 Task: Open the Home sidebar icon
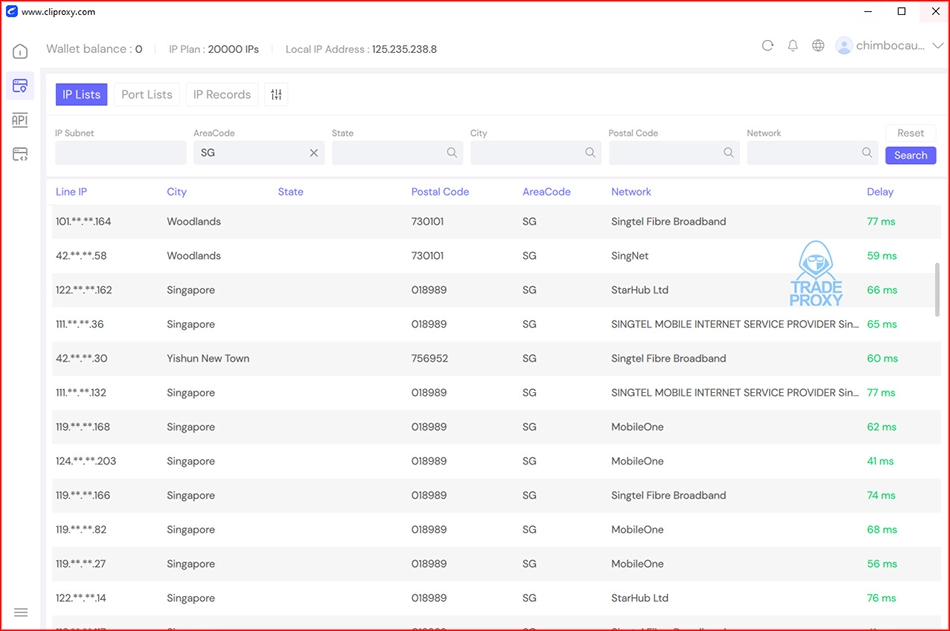coord(20,52)
